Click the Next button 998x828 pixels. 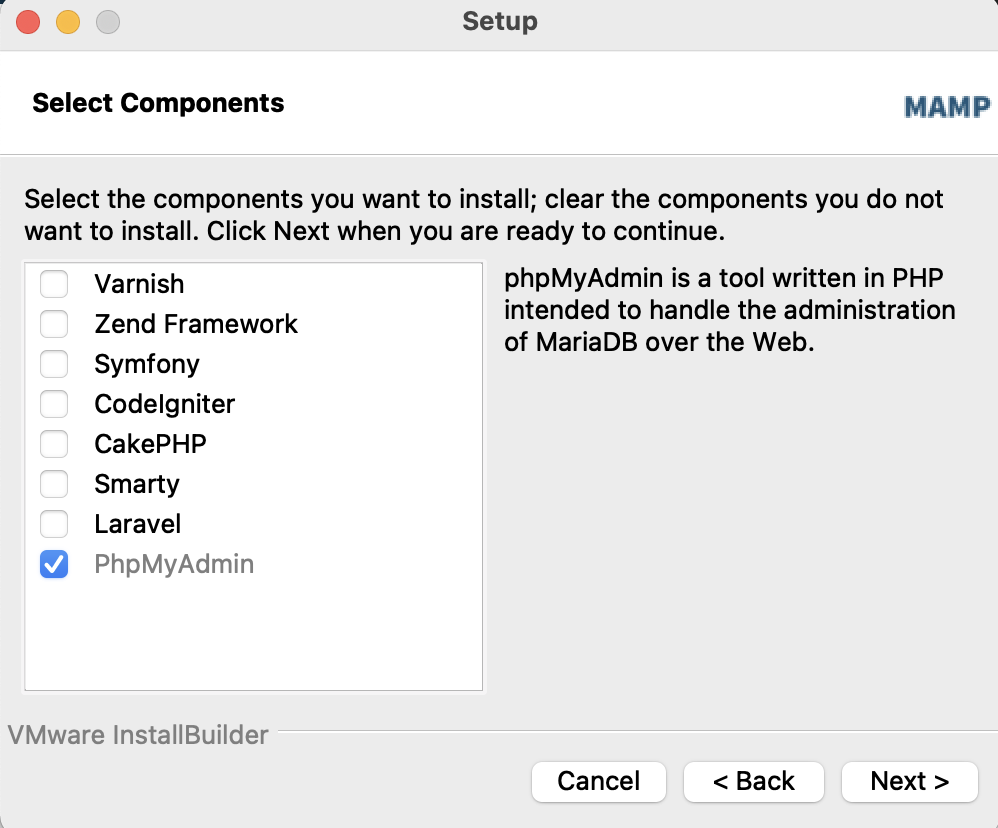click(x=910, y=782)
